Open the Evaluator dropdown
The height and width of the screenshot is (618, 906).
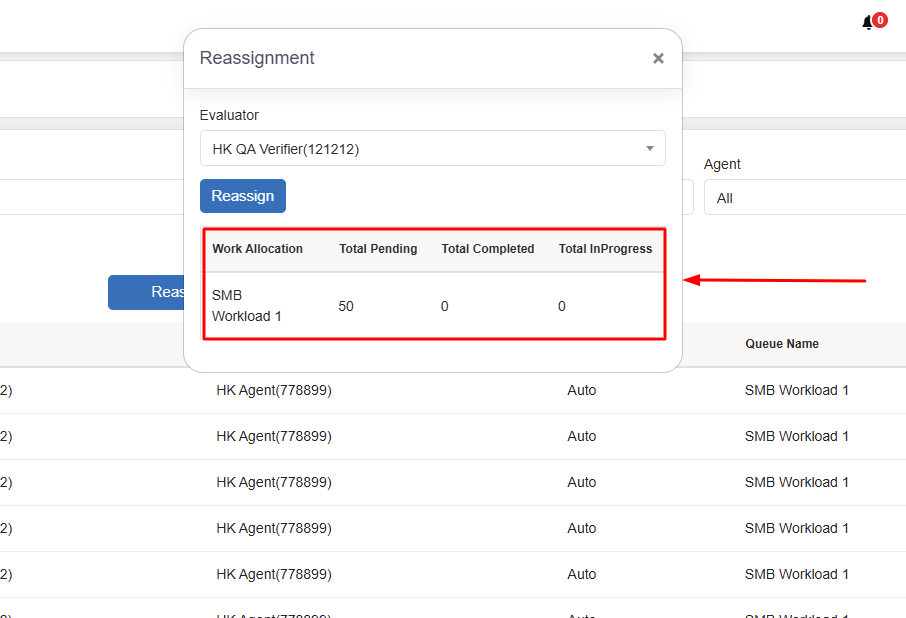click(x=432, y=149)
